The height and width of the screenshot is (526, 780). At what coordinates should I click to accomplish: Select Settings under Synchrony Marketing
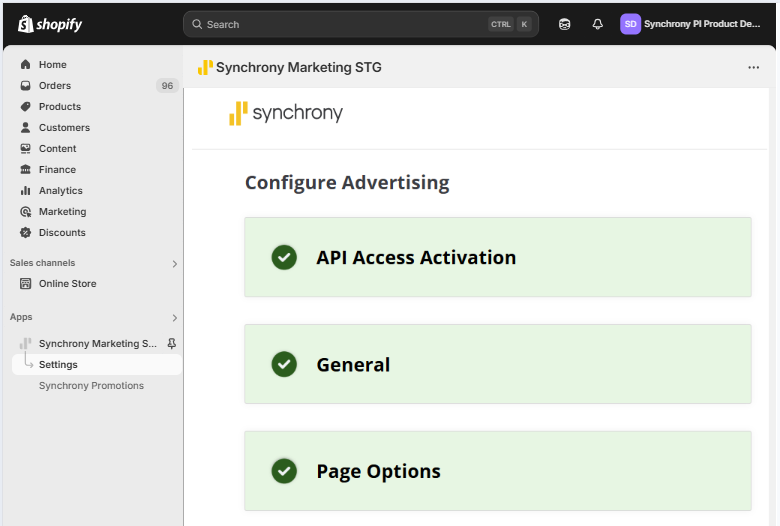58,365
